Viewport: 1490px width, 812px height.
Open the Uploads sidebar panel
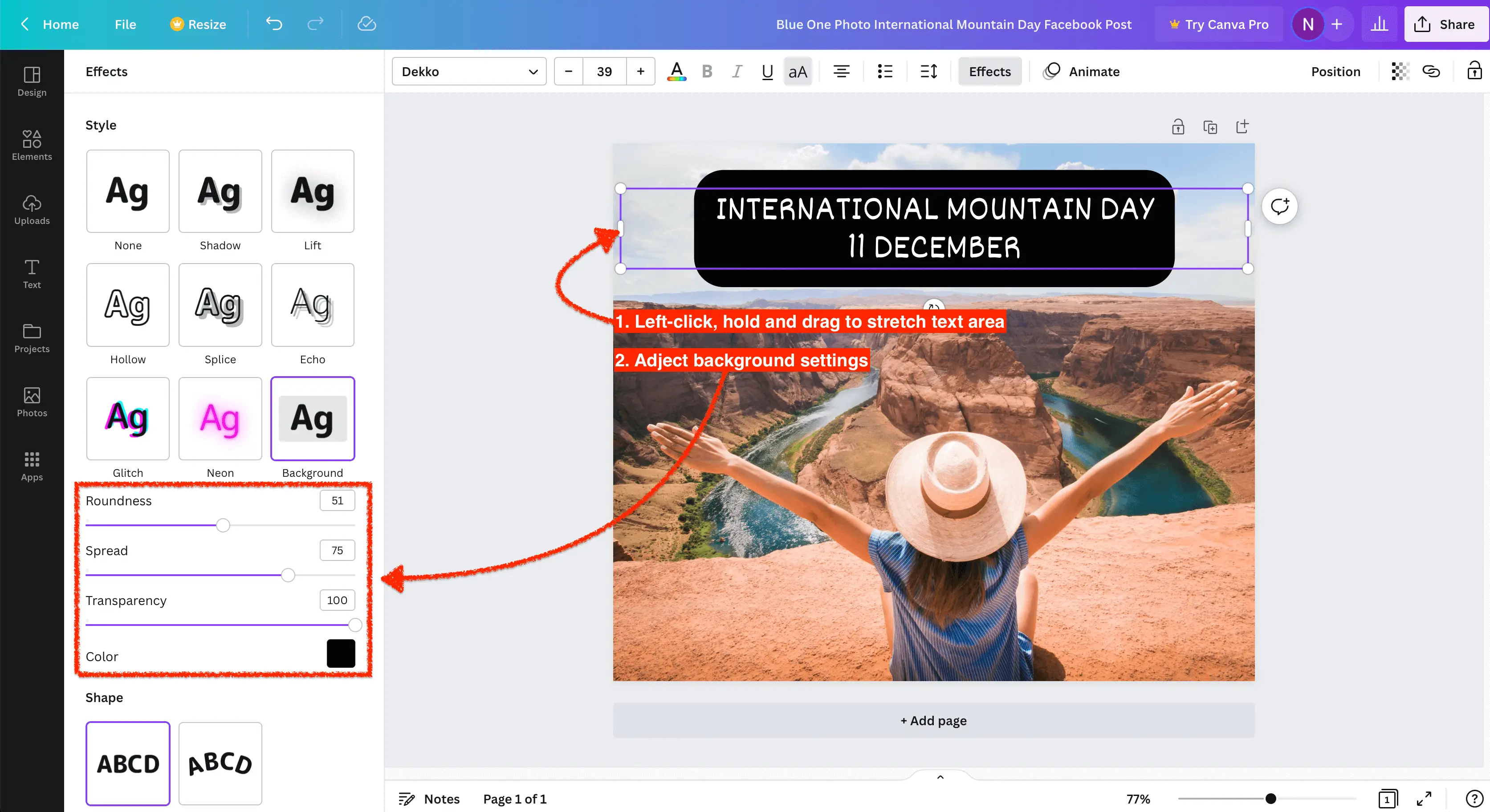click(32, 209)
